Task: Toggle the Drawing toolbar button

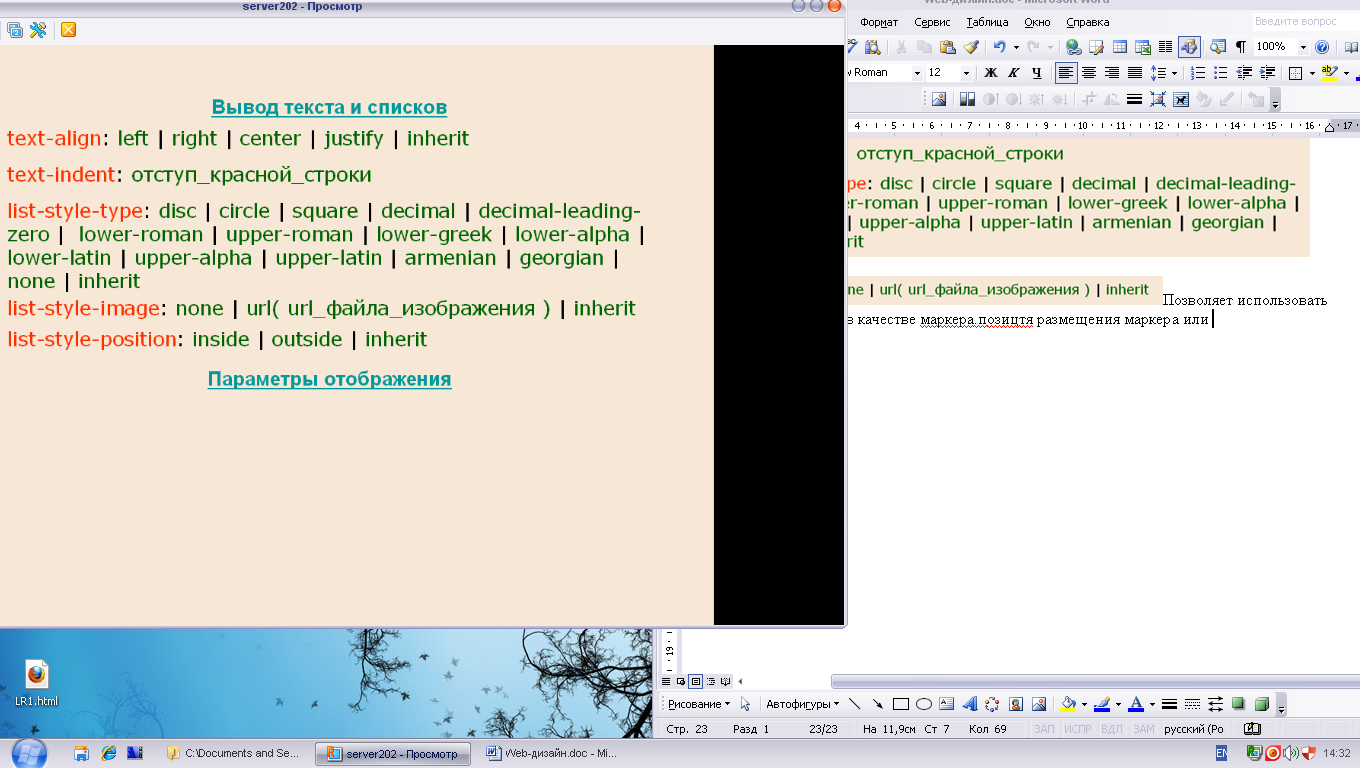Action: coord(1189,46)
